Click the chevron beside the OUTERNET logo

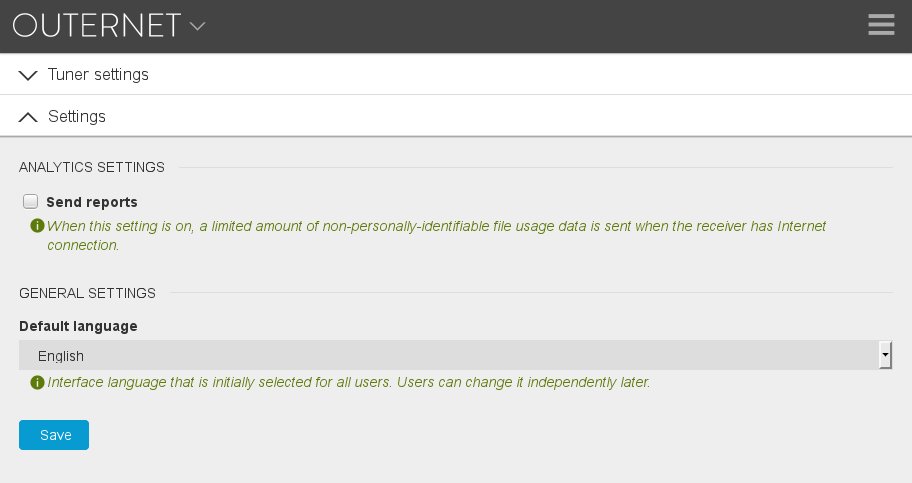198,26
